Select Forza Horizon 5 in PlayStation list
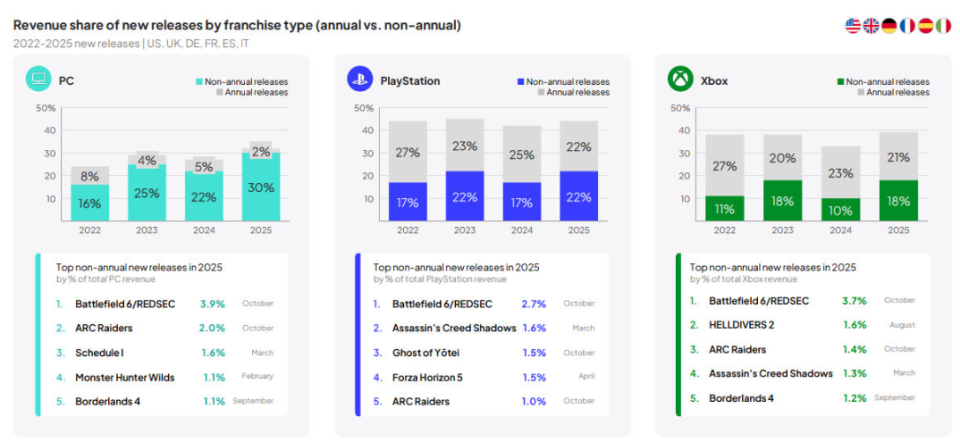This screenshot has width=960, height=442. (434, 377)
